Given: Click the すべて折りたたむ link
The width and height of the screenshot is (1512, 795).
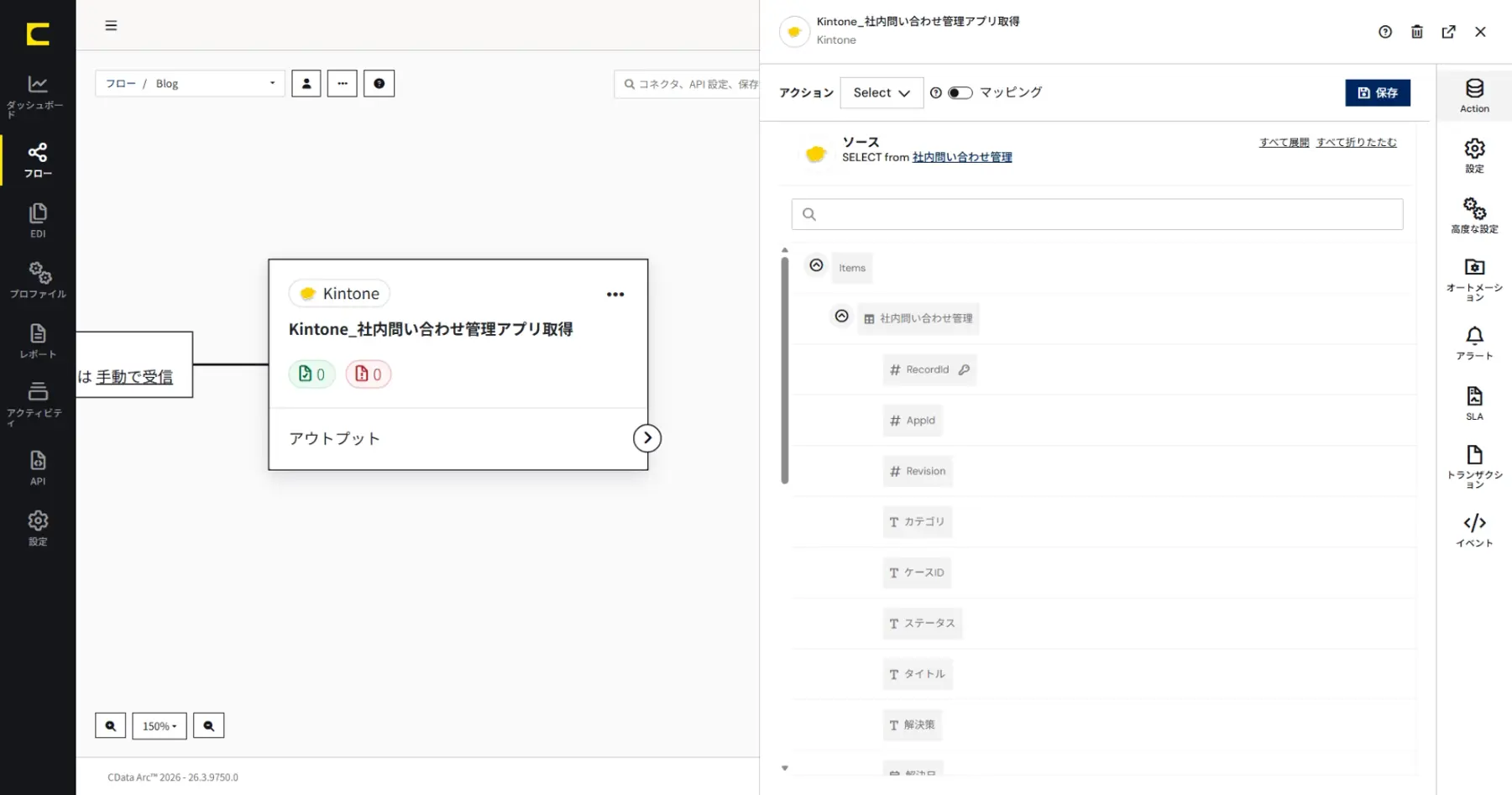Looking at the screenshot, I should (x=1357, y=143).
